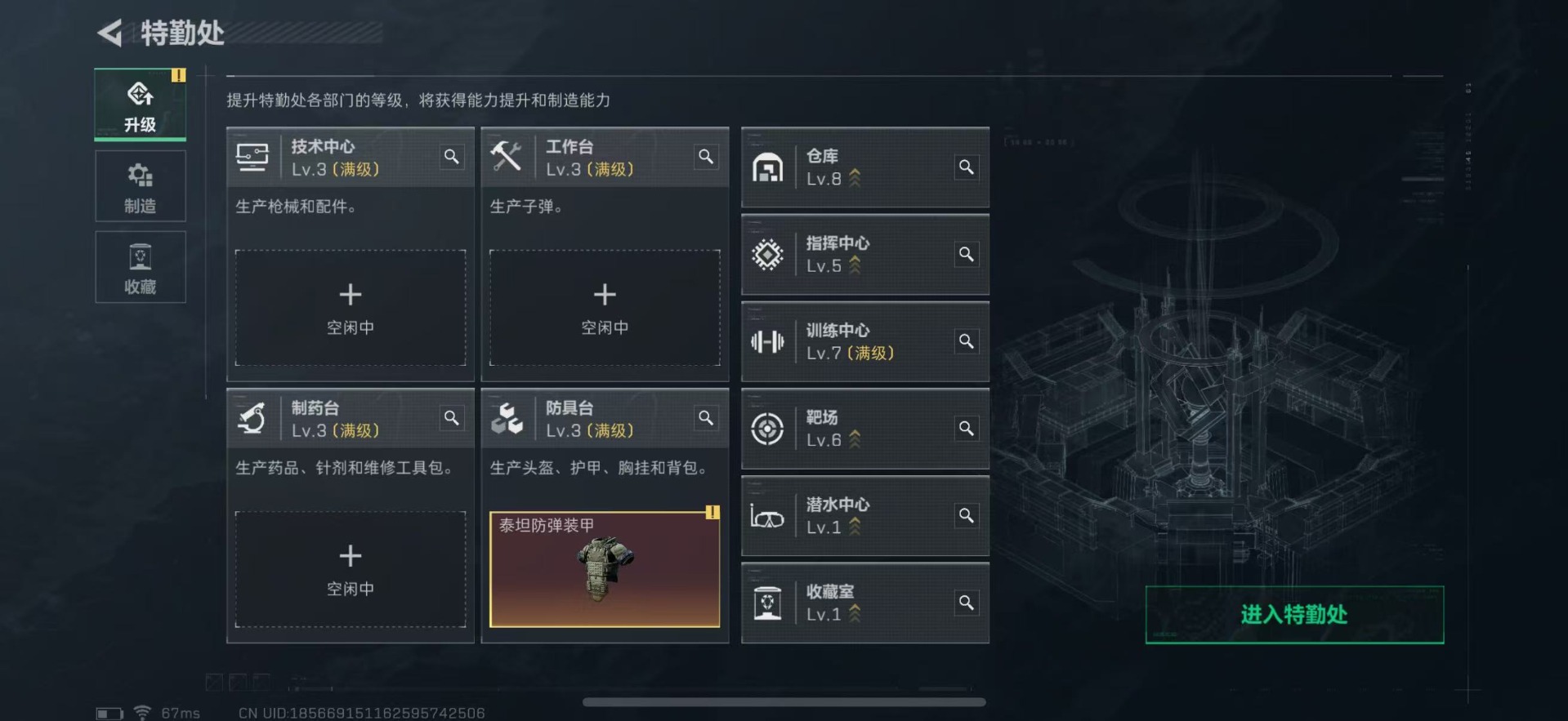Open magnifier details for 靶场
Screen dimensions: 1568x721
tap(966, 429)
